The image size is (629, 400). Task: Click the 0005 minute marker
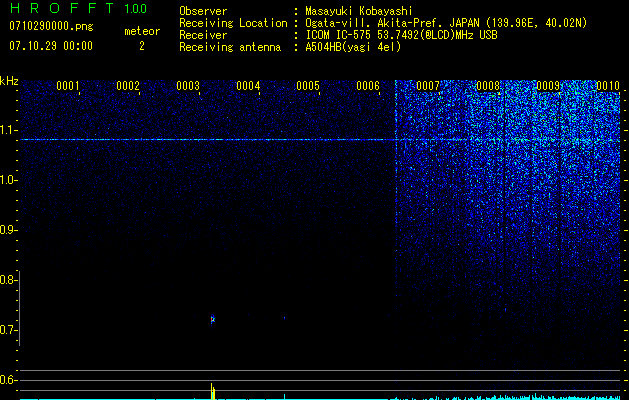click(x=308, y=86)
